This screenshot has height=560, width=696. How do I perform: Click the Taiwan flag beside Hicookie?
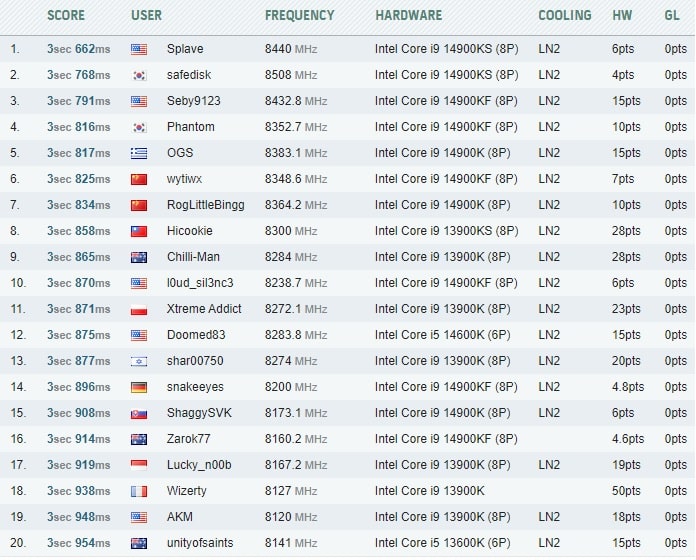click(x=139, y=231)
